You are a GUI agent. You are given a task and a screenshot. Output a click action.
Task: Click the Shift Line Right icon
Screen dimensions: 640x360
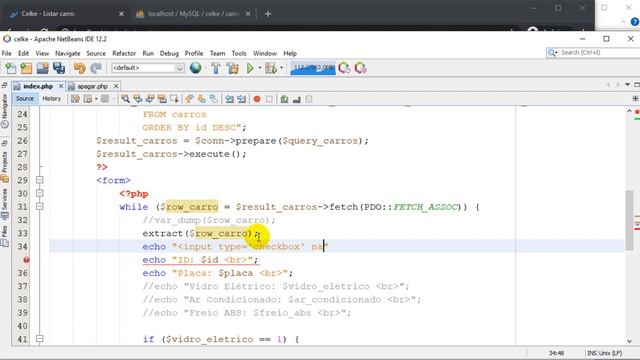tap(242, 99)
